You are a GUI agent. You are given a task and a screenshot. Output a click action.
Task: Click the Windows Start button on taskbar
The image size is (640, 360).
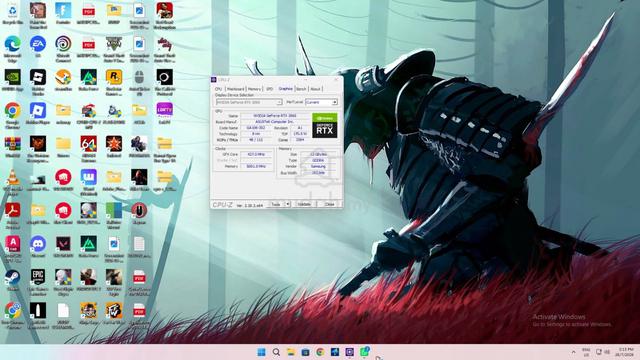click(261, 352)
